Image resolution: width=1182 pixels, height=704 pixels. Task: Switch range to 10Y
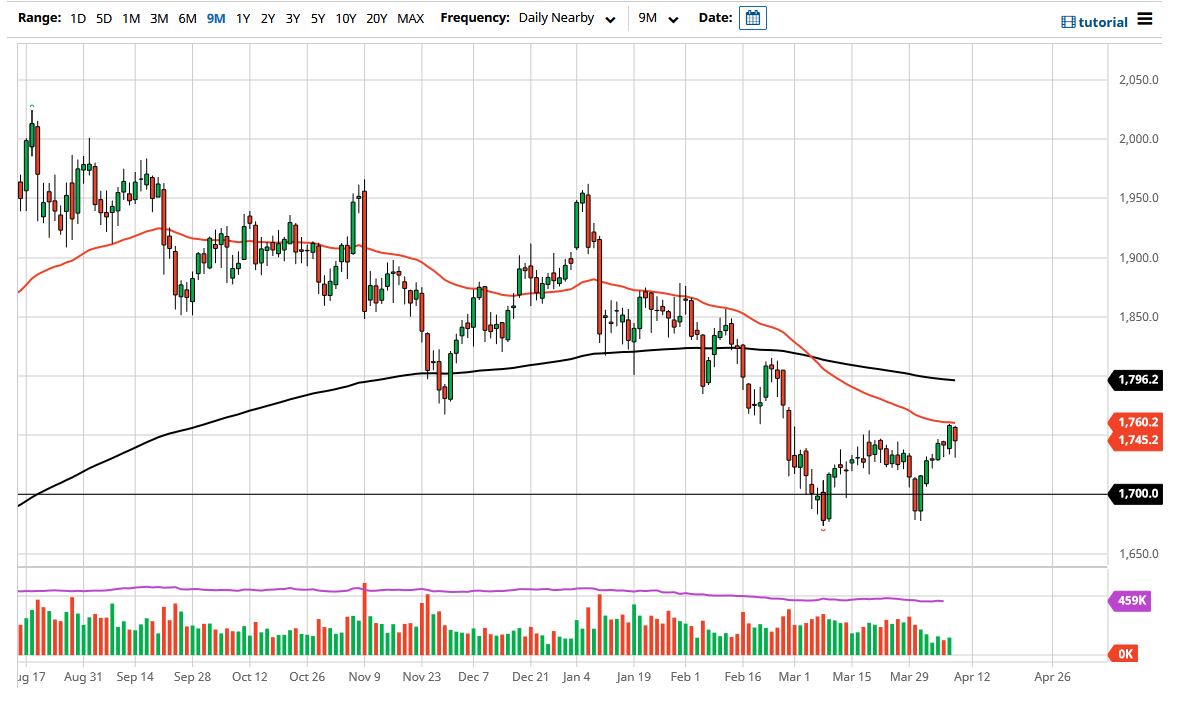346,19
